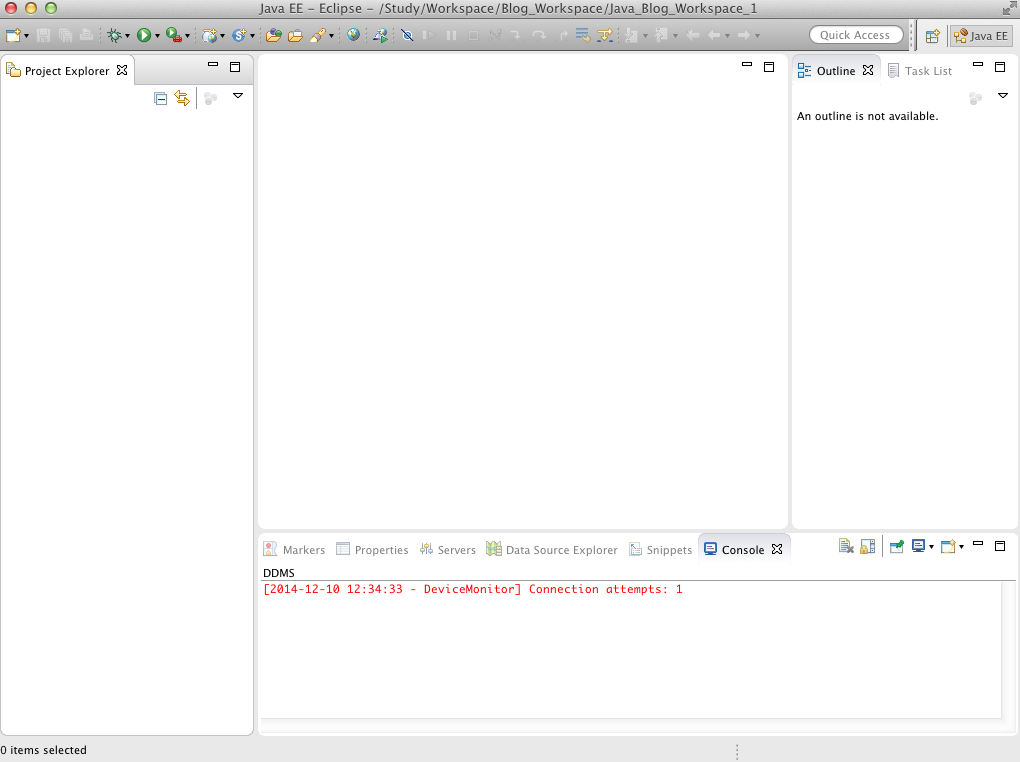Click the Search flashlight icon
The height and width of the screenshot is (762, 1020).
point(317,35)
